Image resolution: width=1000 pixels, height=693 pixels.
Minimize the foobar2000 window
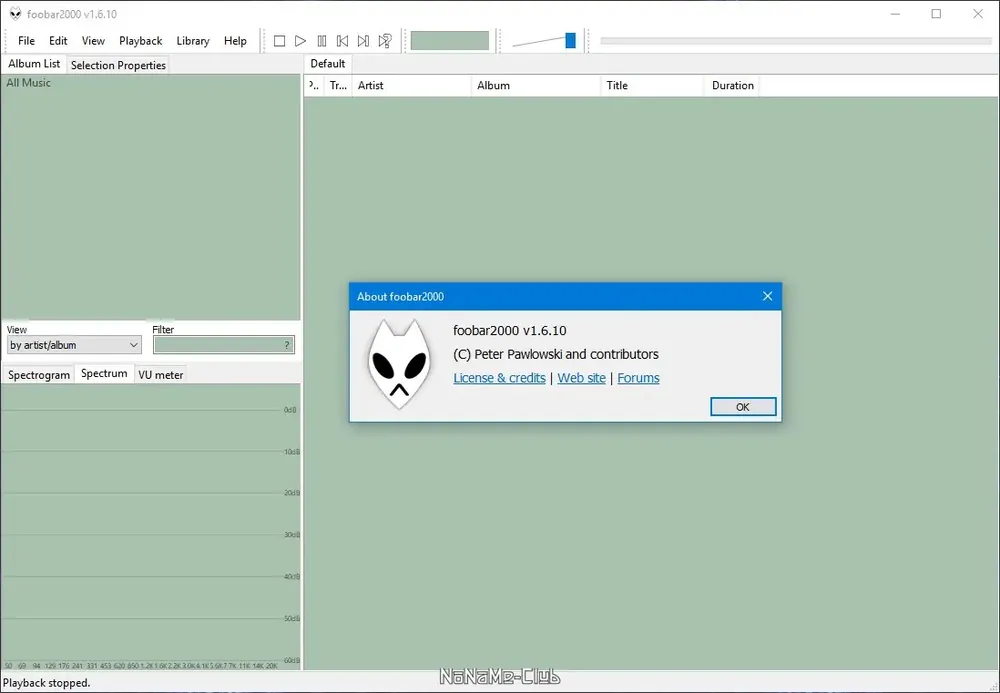click(x=895, y=14)
